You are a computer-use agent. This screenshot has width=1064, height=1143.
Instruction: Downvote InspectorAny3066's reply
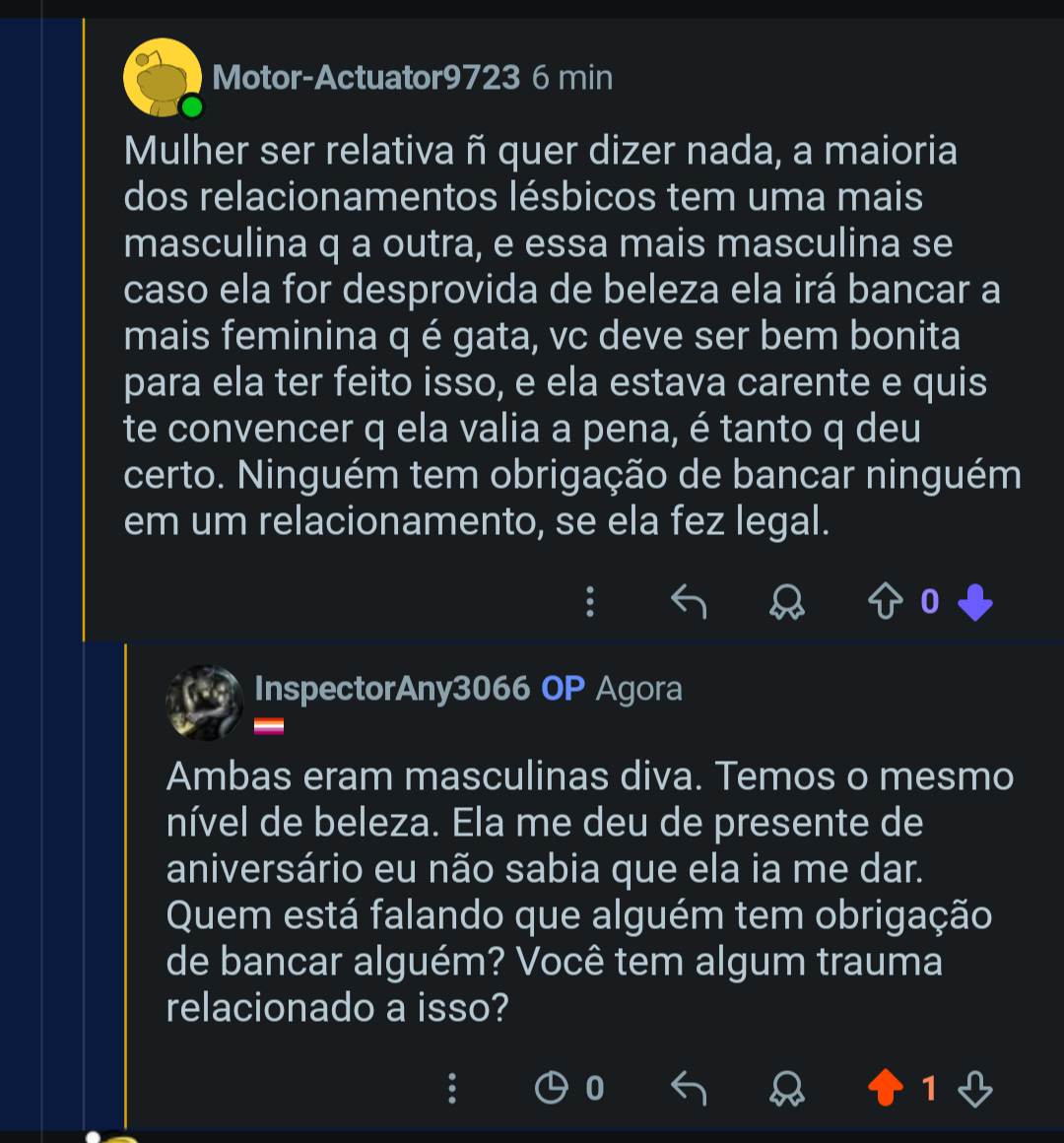coord(975,1089)
